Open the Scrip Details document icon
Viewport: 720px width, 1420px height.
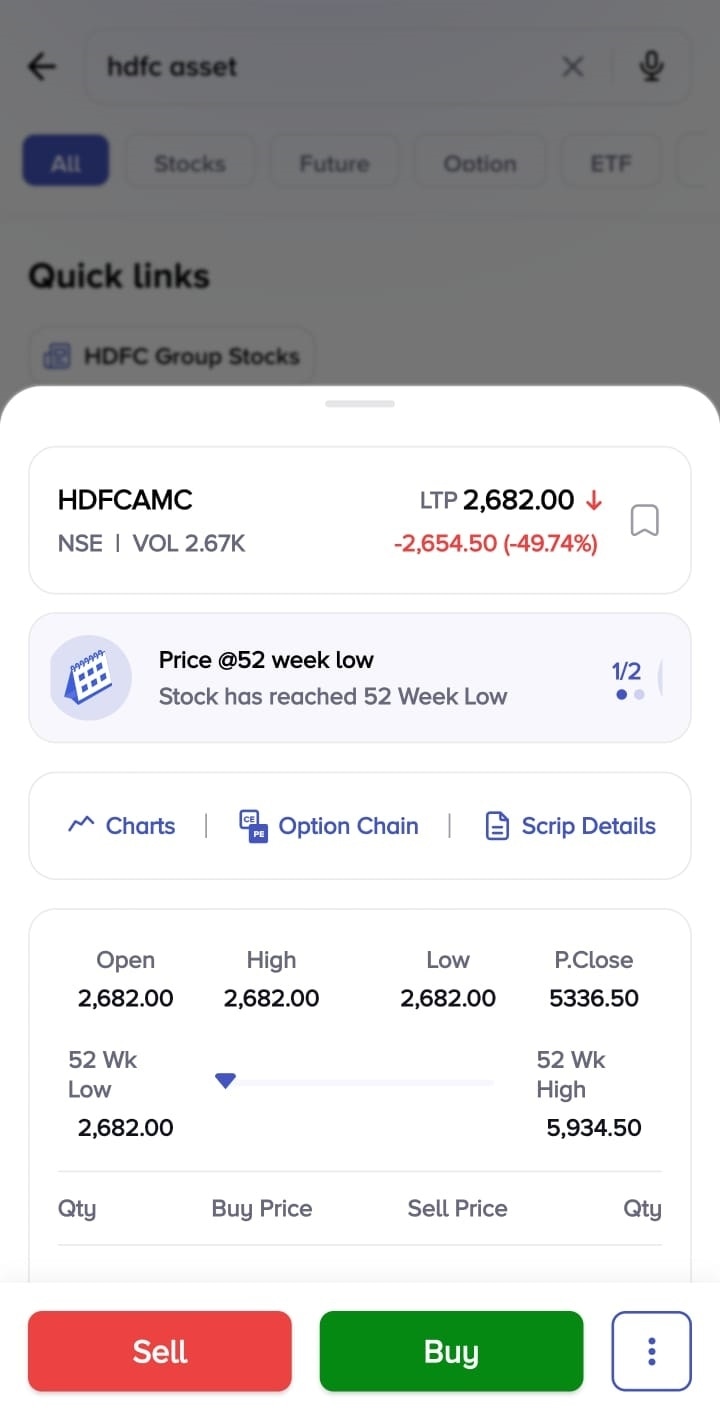497,826
